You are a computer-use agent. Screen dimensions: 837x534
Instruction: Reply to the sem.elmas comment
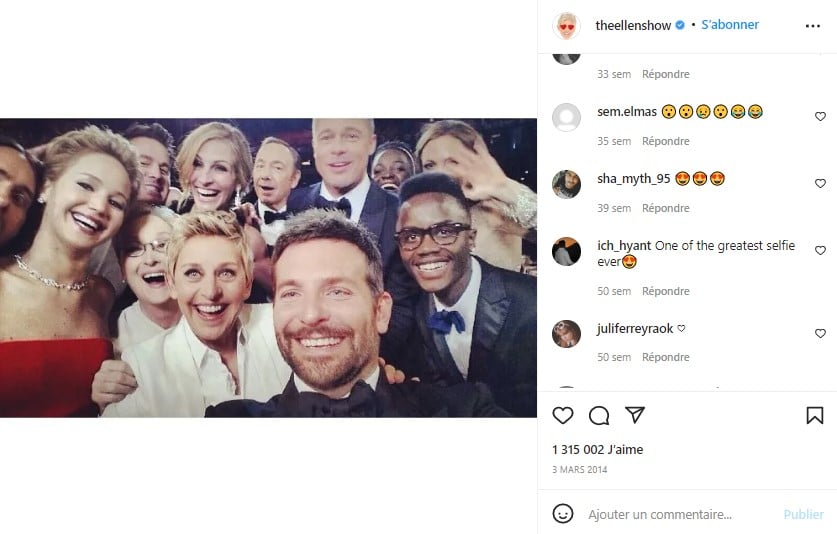(x=666, y=141)
